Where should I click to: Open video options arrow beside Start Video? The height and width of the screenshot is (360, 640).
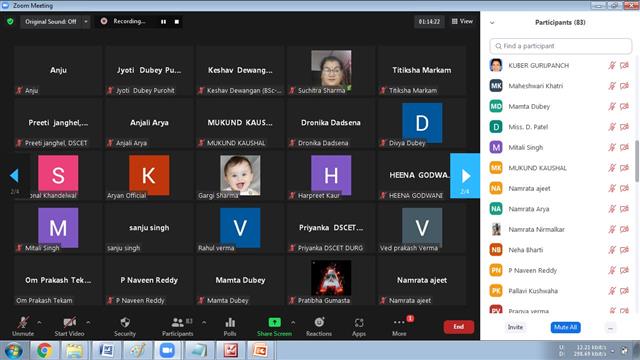88,322
